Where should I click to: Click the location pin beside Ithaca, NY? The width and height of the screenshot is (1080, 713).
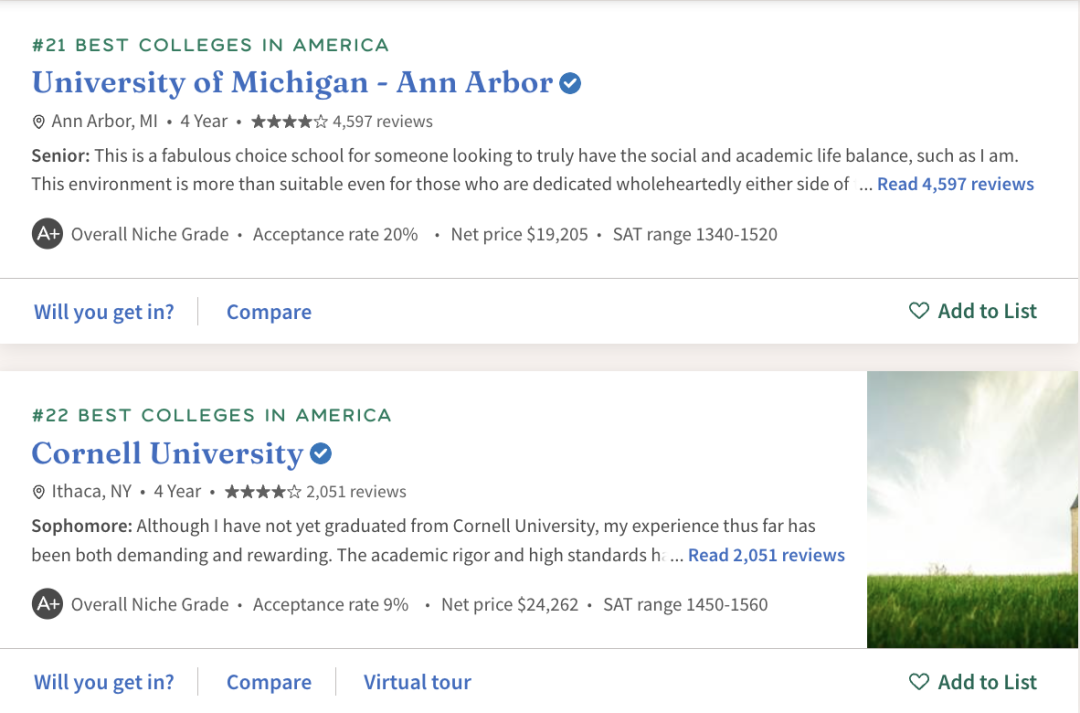[39, 492]
